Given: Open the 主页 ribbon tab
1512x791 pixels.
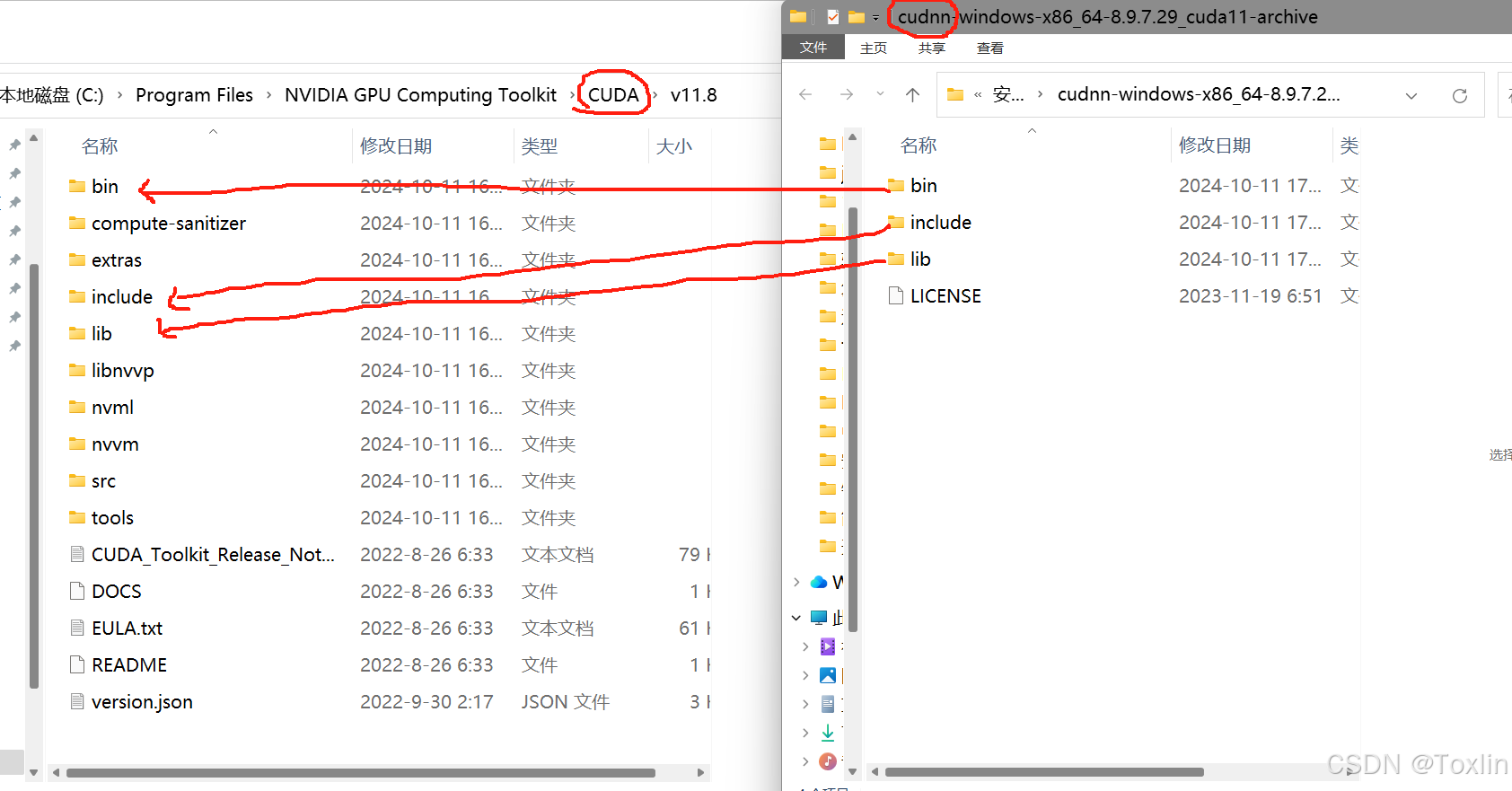Looking at the screenshot, I should [x=874, y=48].
